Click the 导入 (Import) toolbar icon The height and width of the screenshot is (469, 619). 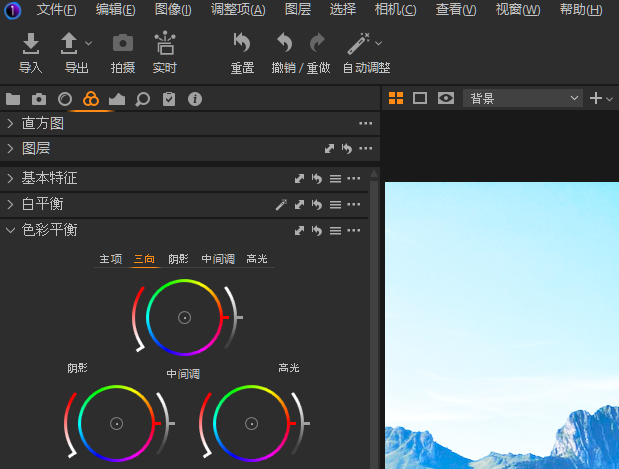(x=30, y=43)
